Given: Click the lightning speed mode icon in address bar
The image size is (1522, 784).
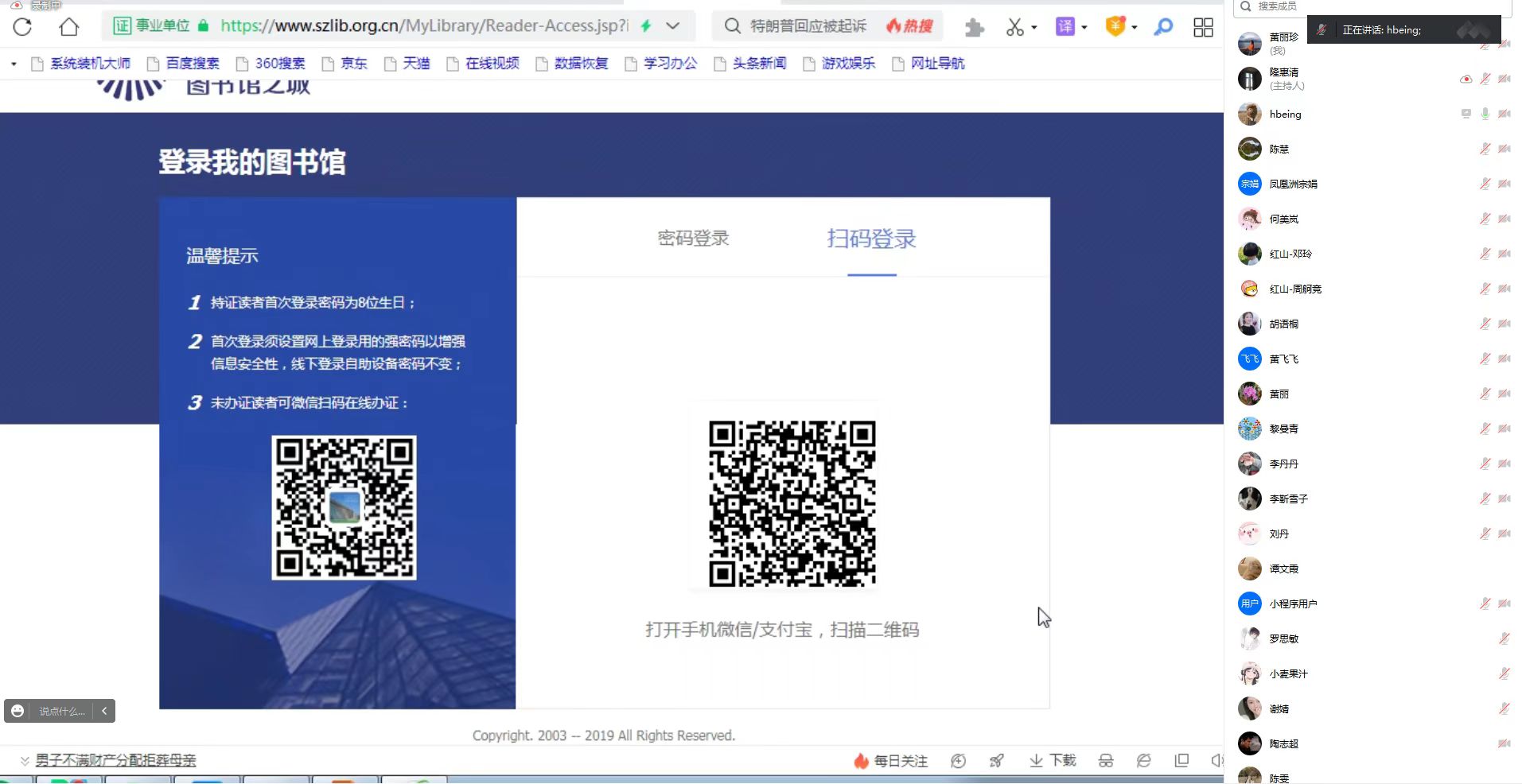Looking at the screenshot, I should point(646,25).
